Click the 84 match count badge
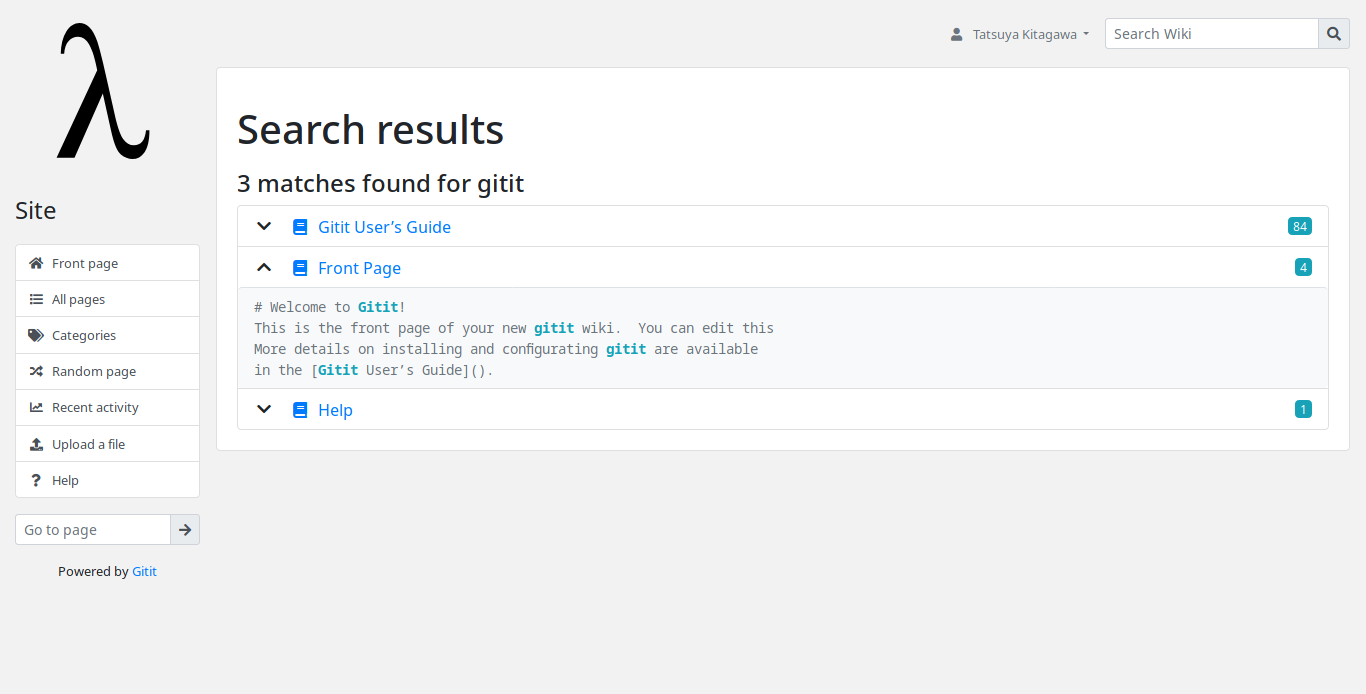Screen dimensions: 1366x694 click(x=1300, y=226)
